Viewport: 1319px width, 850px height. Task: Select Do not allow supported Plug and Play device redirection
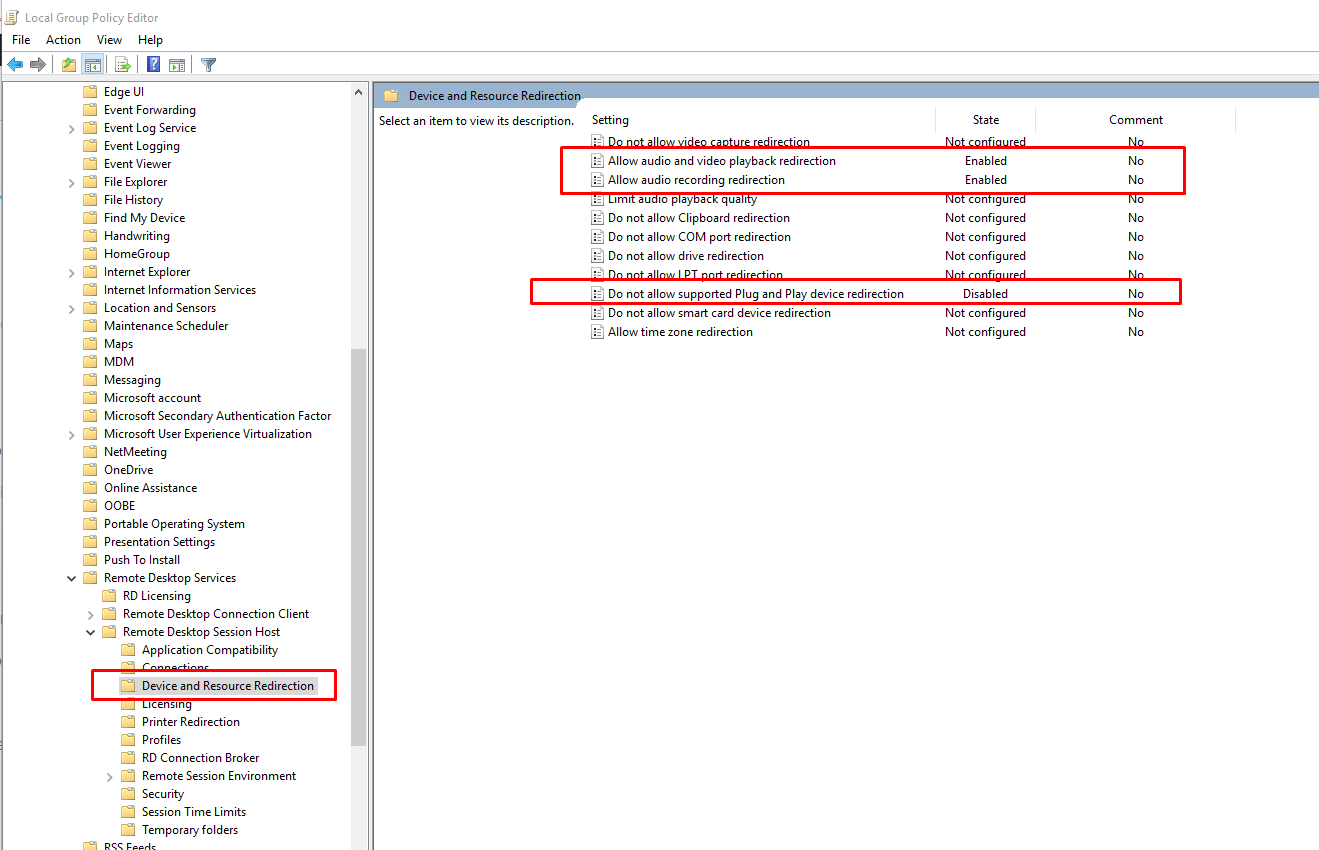[756, 294]
